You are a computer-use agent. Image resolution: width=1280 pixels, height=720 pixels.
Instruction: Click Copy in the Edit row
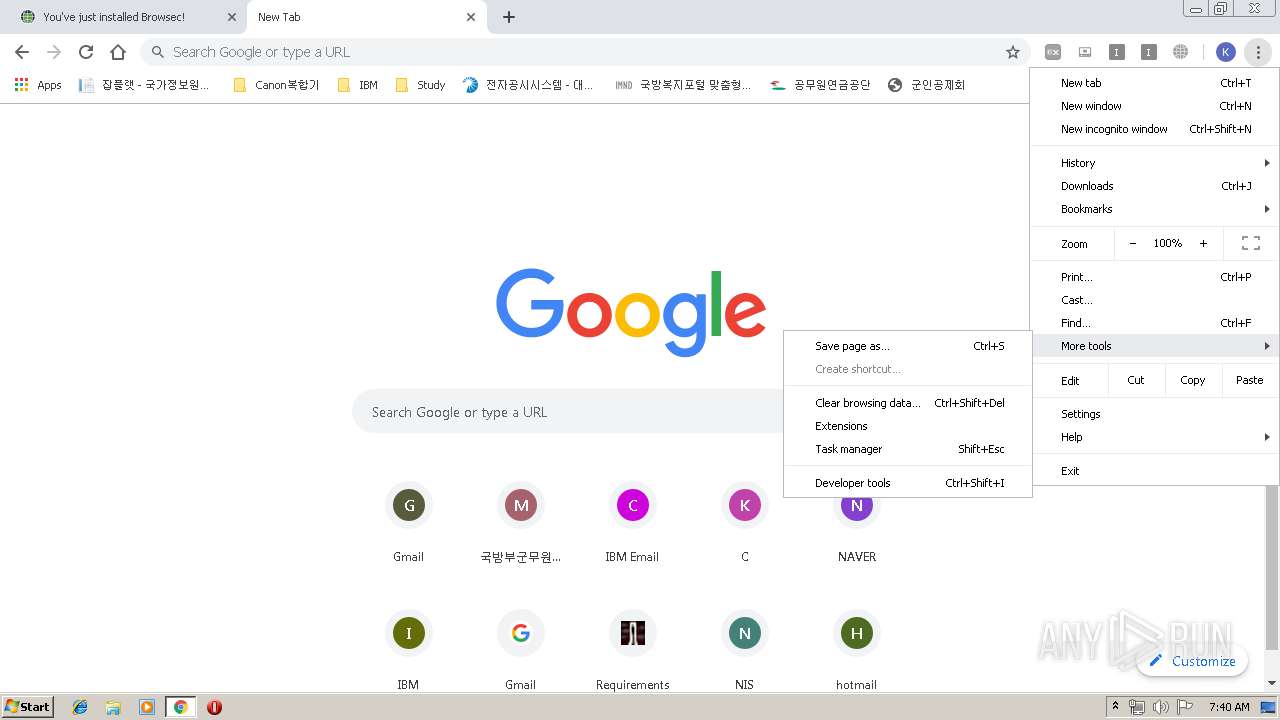(1192, 380)
